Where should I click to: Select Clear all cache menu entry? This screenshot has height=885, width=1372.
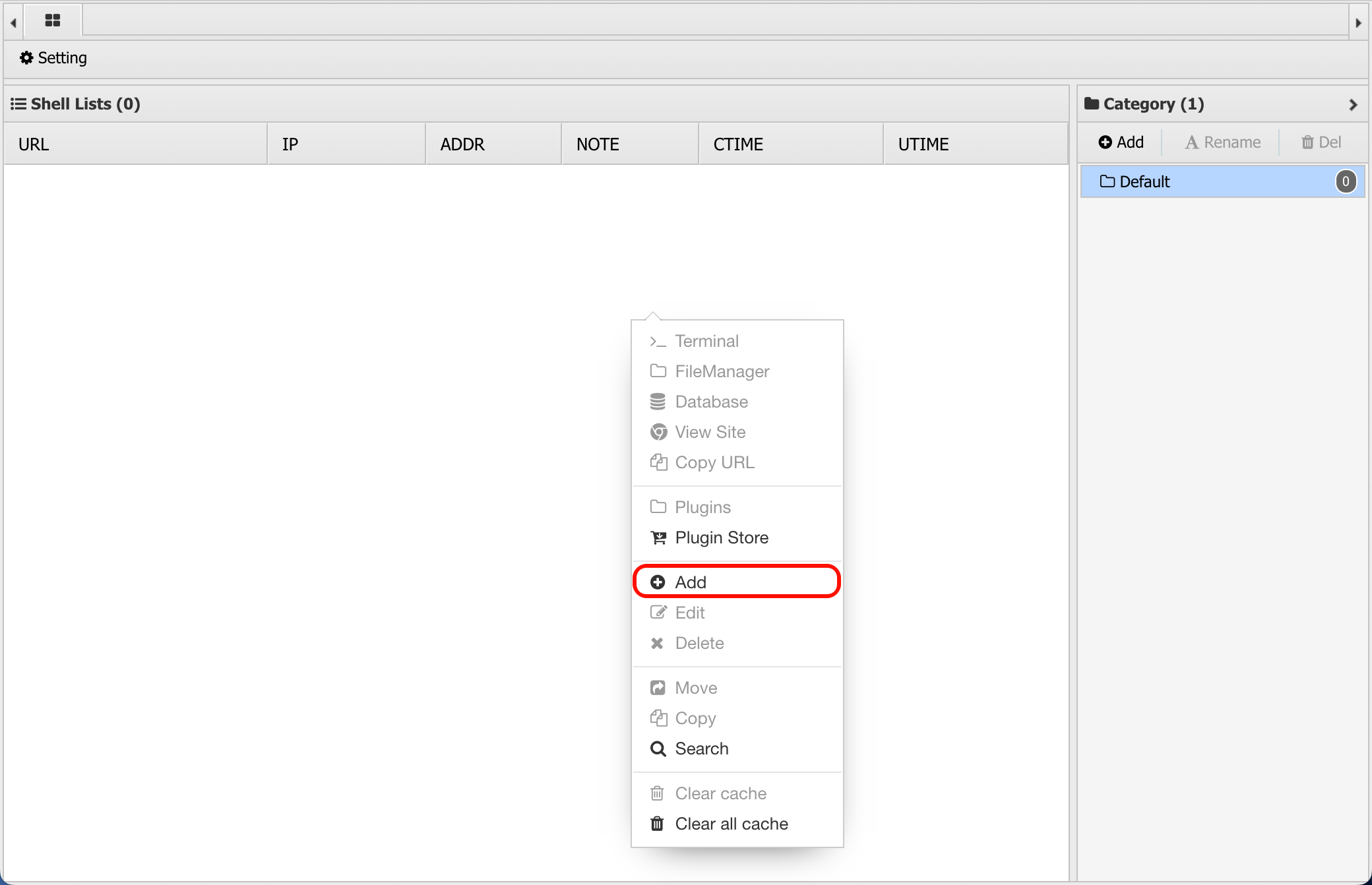732,824
